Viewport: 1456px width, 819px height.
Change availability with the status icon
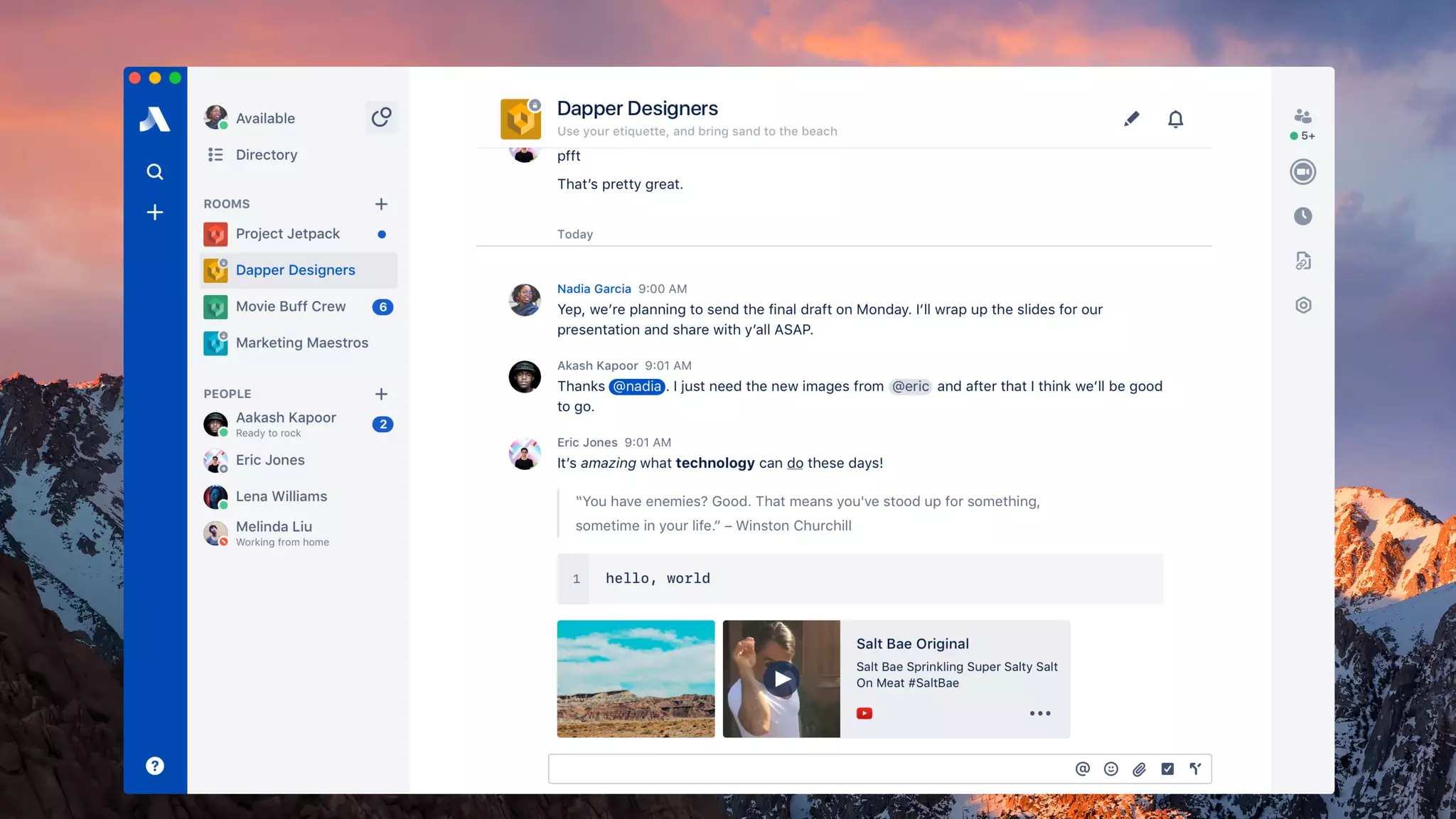pos(381,117)
